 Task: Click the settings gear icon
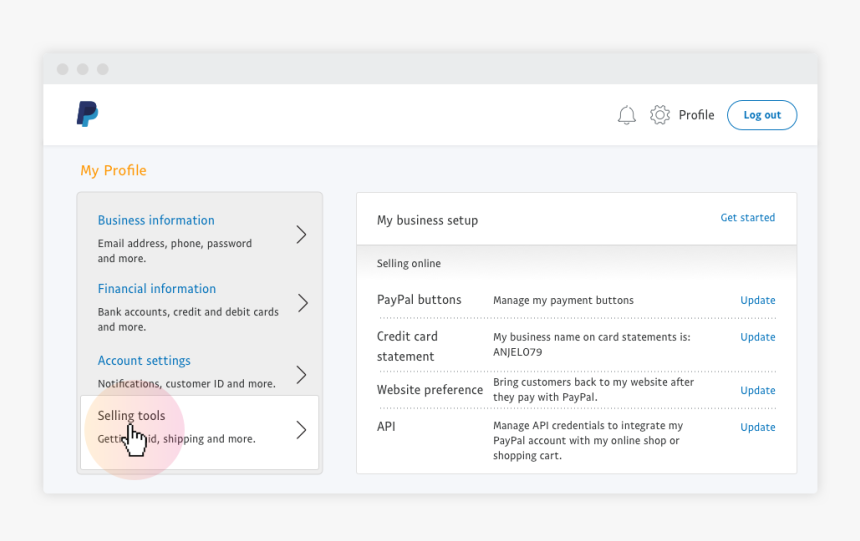click(660, 115)
